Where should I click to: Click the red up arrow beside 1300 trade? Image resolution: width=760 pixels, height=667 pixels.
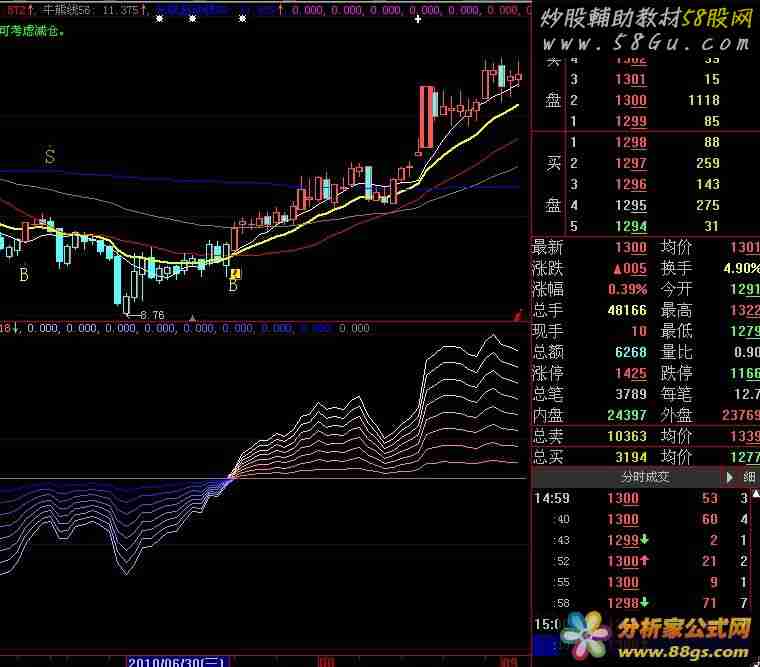[645, 561]
